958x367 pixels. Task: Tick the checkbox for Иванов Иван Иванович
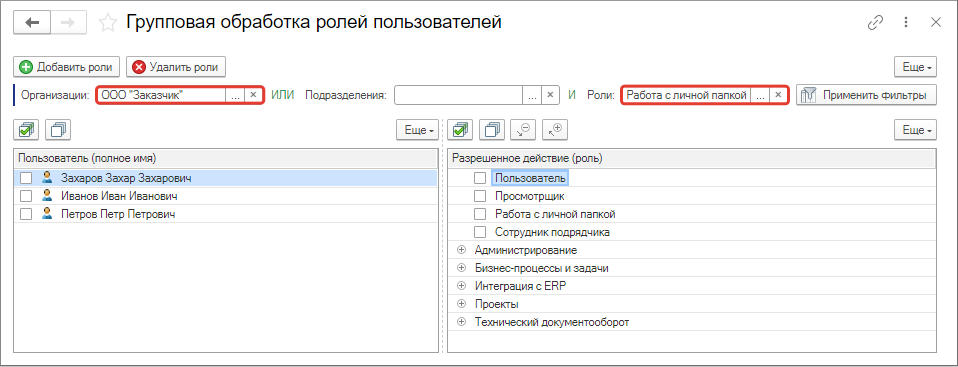coord(26,197)
